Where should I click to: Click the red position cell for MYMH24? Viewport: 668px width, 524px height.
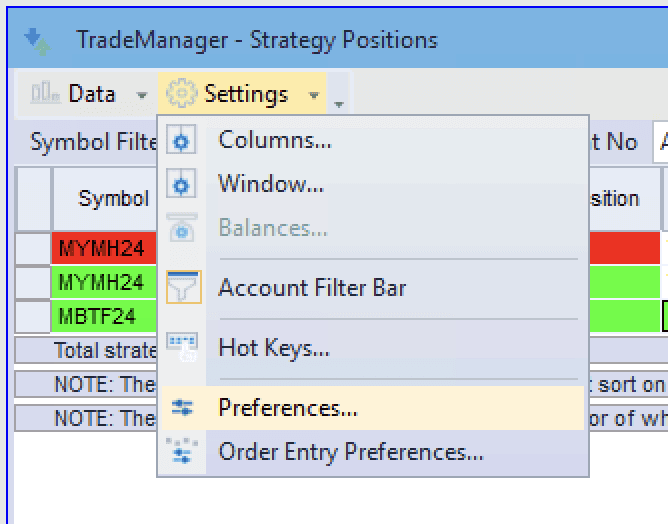tap(625, 248)
